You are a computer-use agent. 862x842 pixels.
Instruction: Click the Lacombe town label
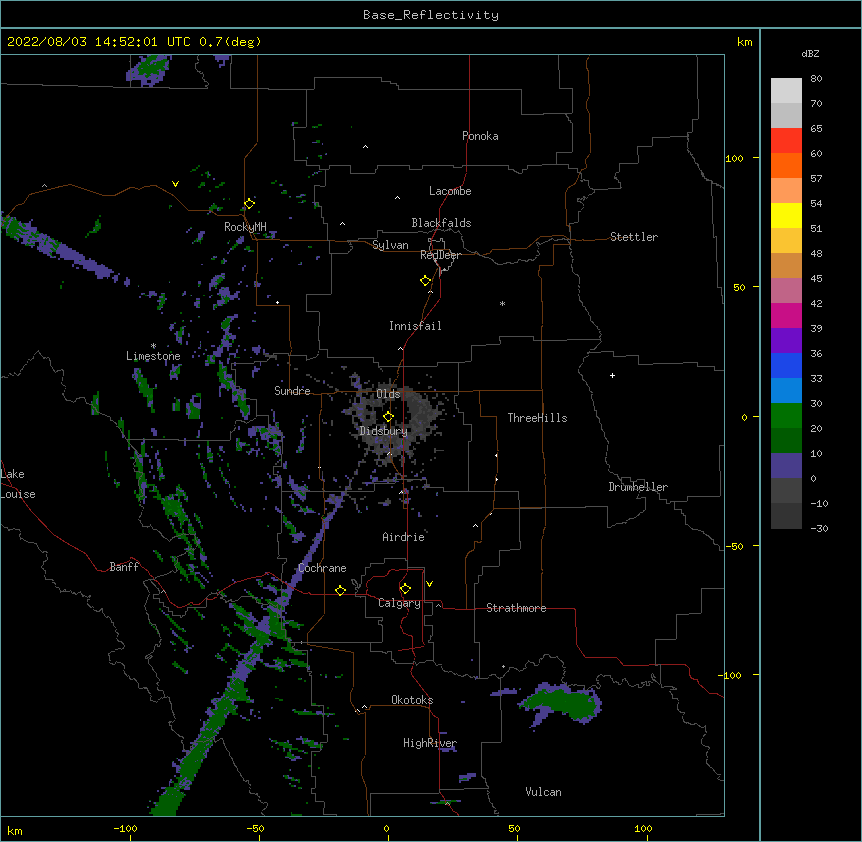point(450,191)
